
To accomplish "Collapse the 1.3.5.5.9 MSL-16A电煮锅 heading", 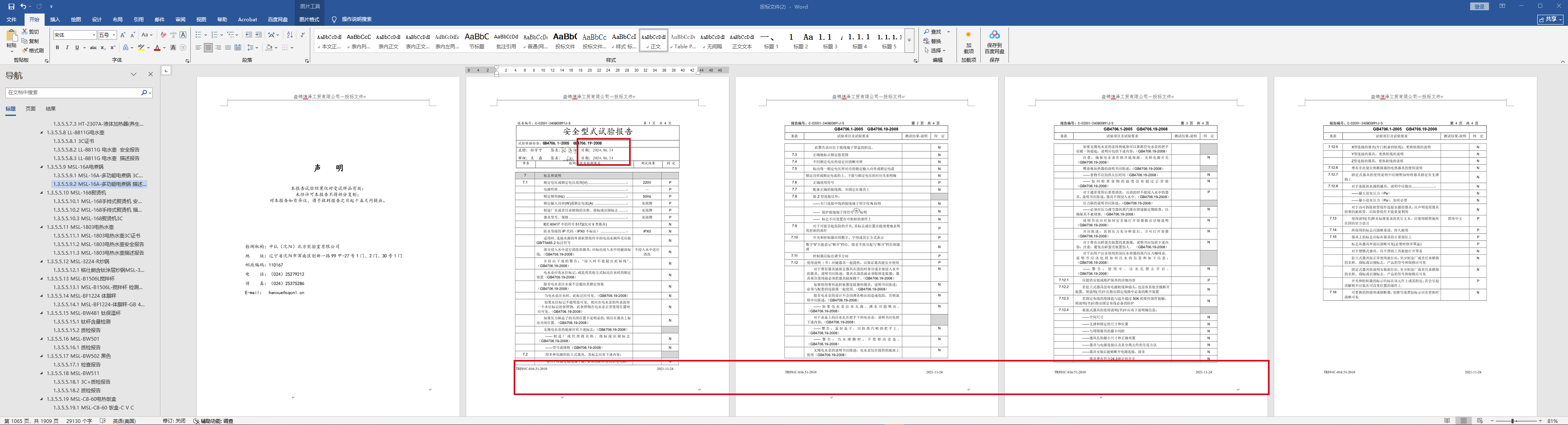I will [42, 167].
